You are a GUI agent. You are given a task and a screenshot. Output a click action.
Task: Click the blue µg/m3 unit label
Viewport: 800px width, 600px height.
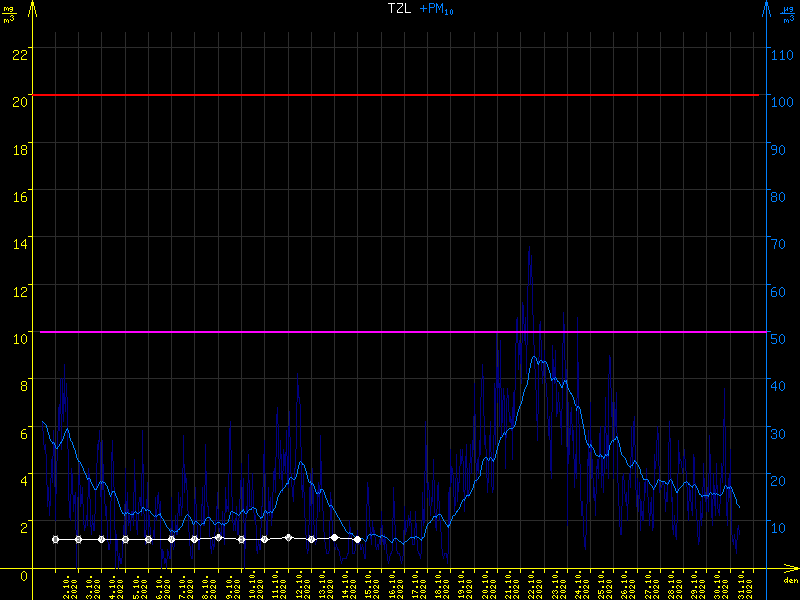[790, 14]
